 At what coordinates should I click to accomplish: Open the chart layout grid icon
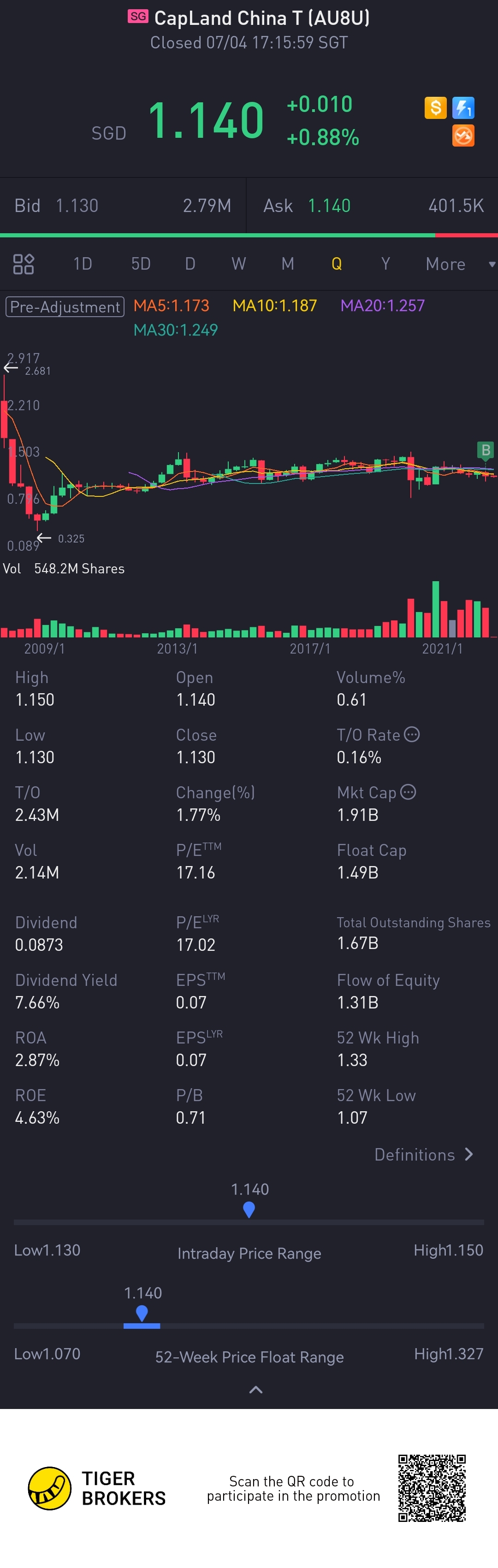click(x=24, y=264)
